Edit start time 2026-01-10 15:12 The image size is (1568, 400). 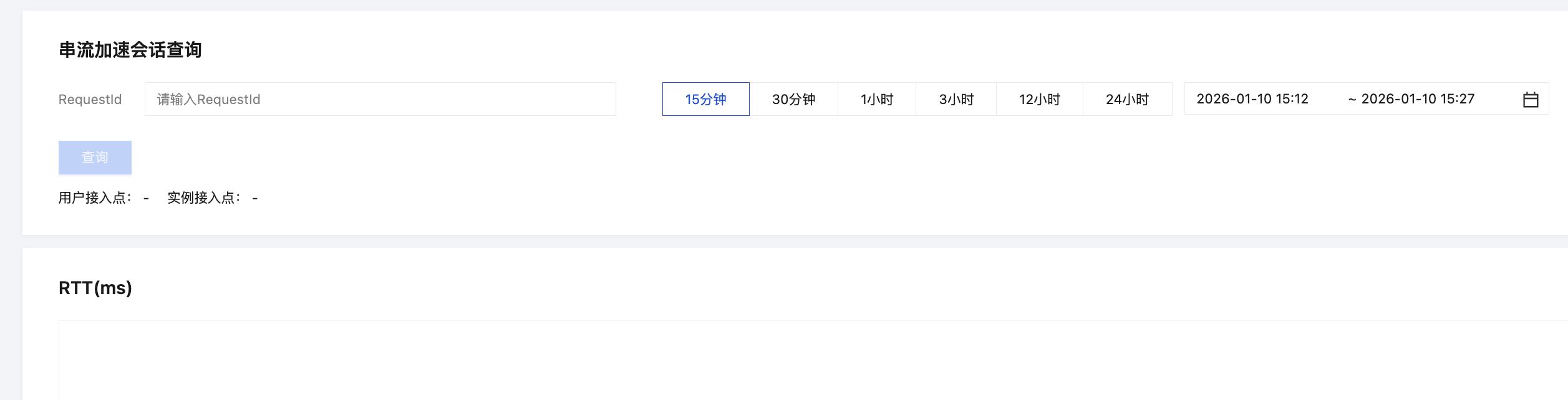point(1252,99)
